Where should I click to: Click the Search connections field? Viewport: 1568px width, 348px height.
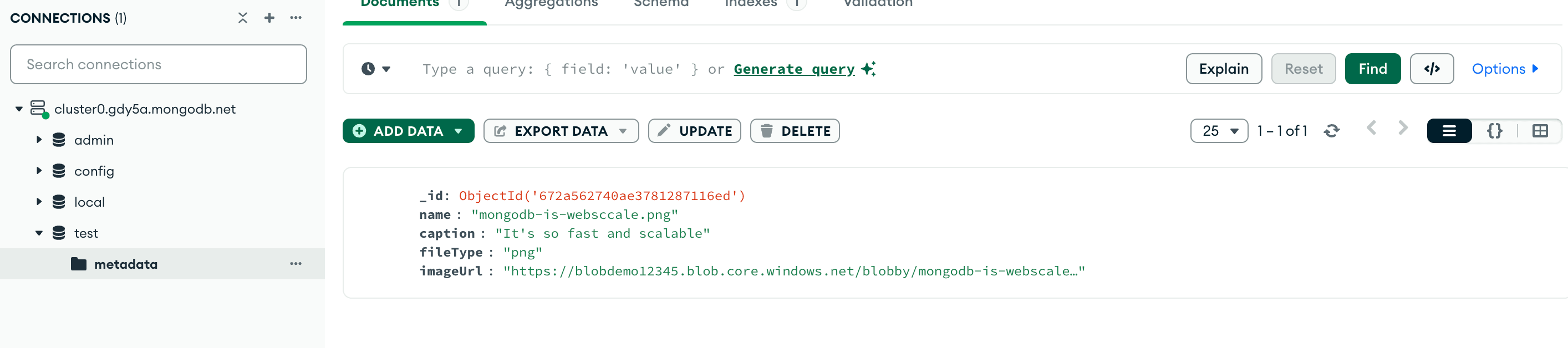[x=157, y=64]
